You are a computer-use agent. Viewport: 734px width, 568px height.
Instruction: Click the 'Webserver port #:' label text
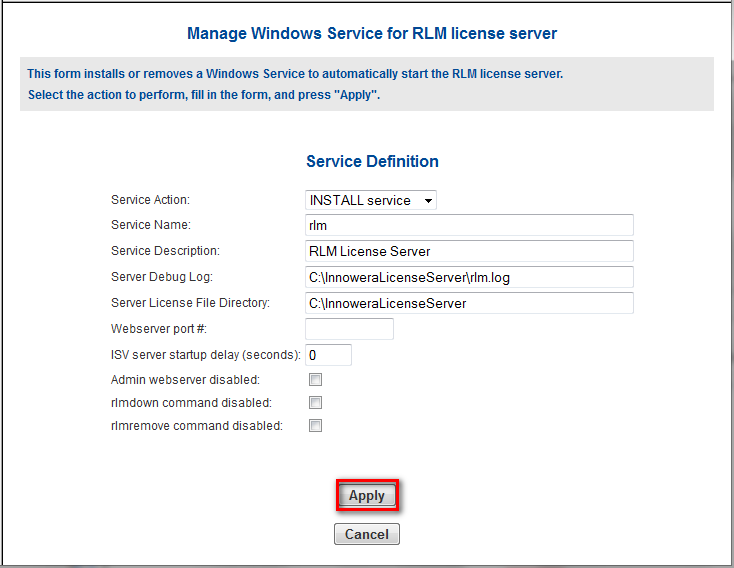coord(158,329)
